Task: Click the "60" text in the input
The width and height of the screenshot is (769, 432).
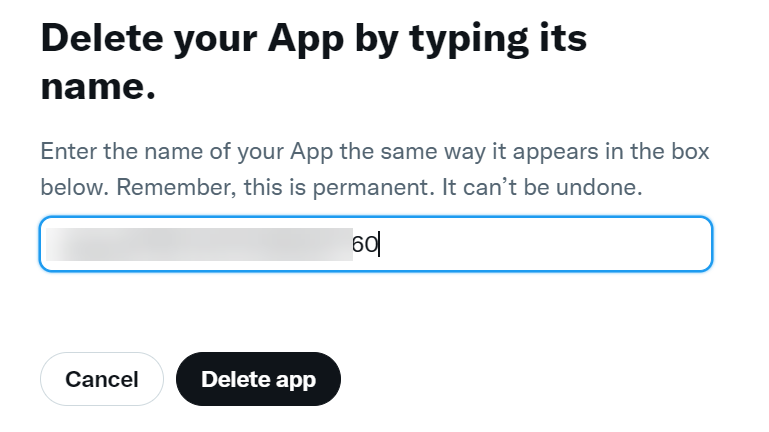Action: [364, 245]
